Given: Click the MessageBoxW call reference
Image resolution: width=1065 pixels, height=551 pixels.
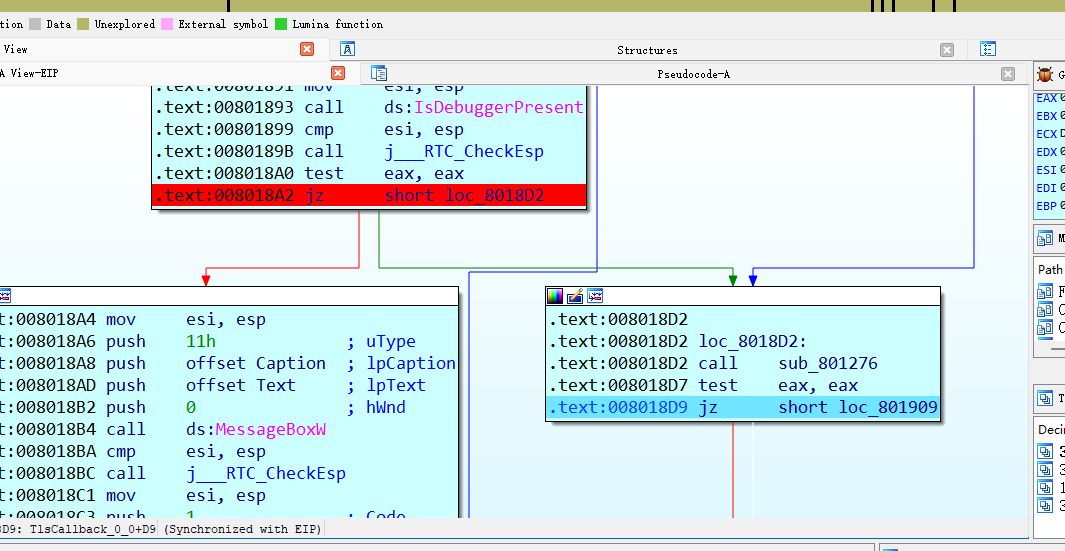Looking at the screenshot, I should click(x=270, y=430).
